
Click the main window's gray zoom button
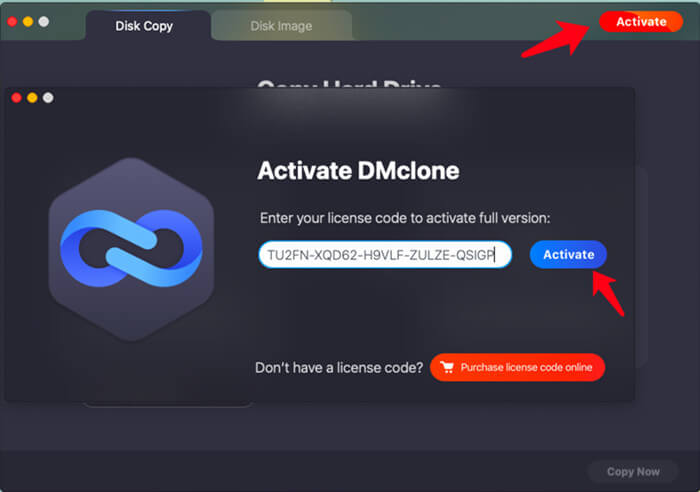[43, 21]
